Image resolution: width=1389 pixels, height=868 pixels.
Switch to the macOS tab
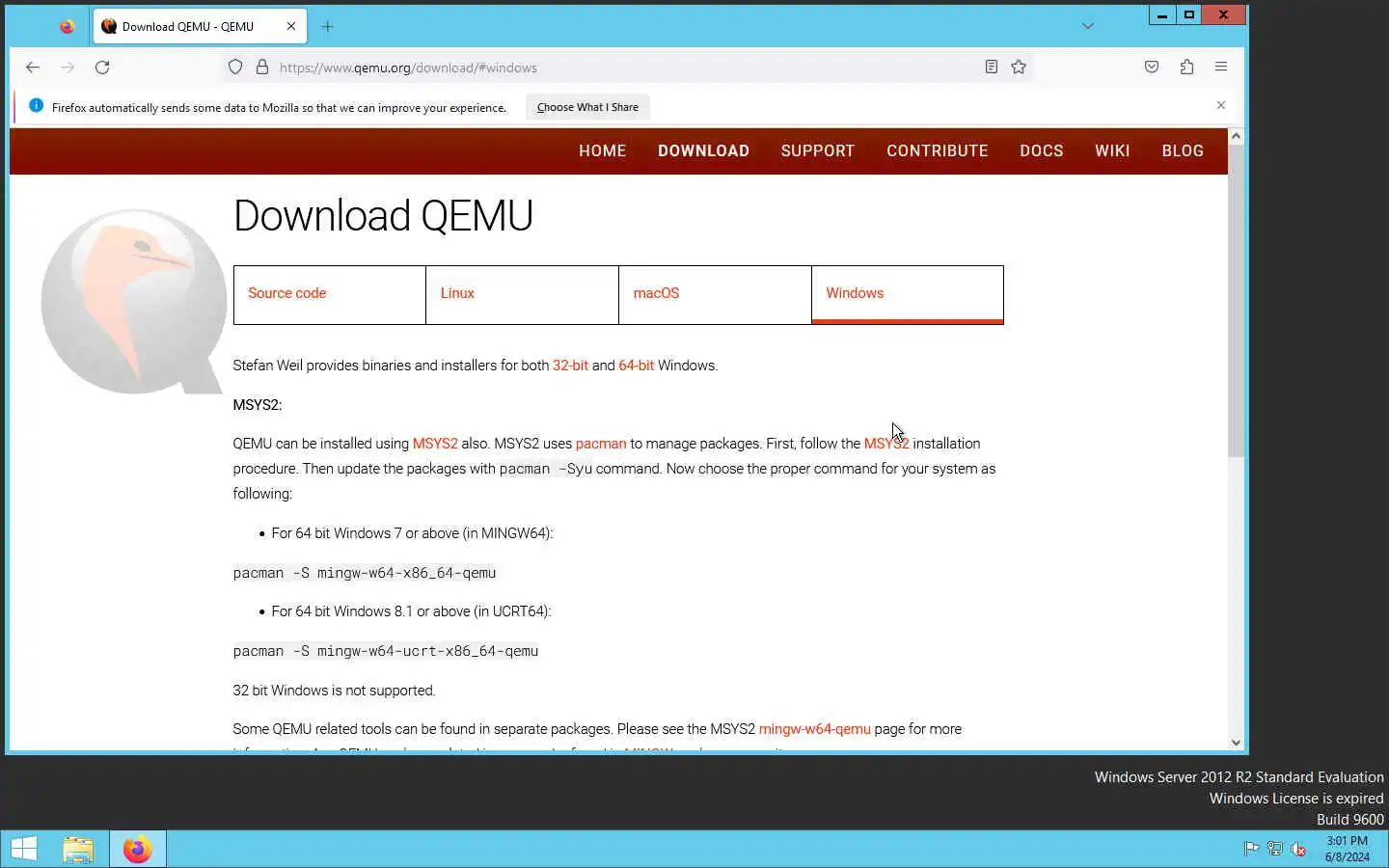pos(715,294)
